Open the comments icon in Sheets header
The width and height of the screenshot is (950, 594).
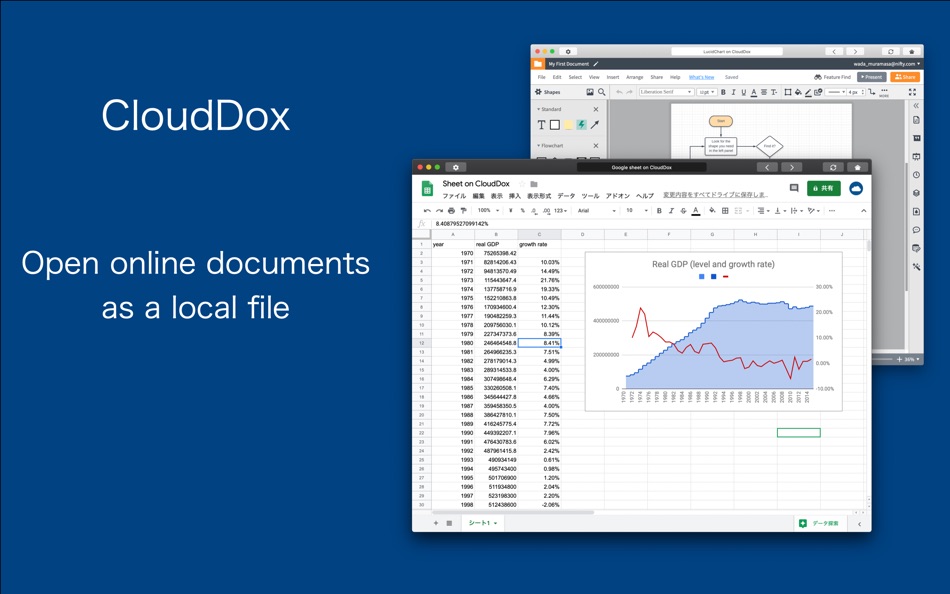pos(794,189)
